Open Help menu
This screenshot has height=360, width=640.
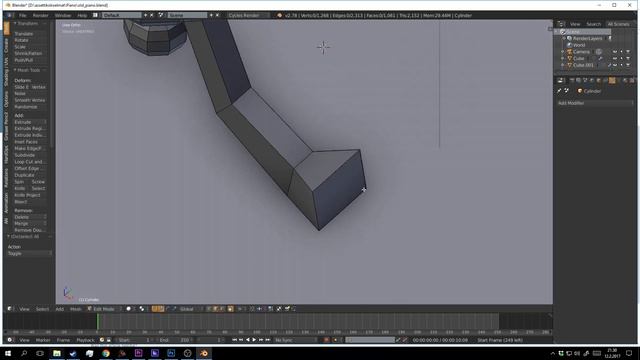pyautogui.click(x=82, y=15)
